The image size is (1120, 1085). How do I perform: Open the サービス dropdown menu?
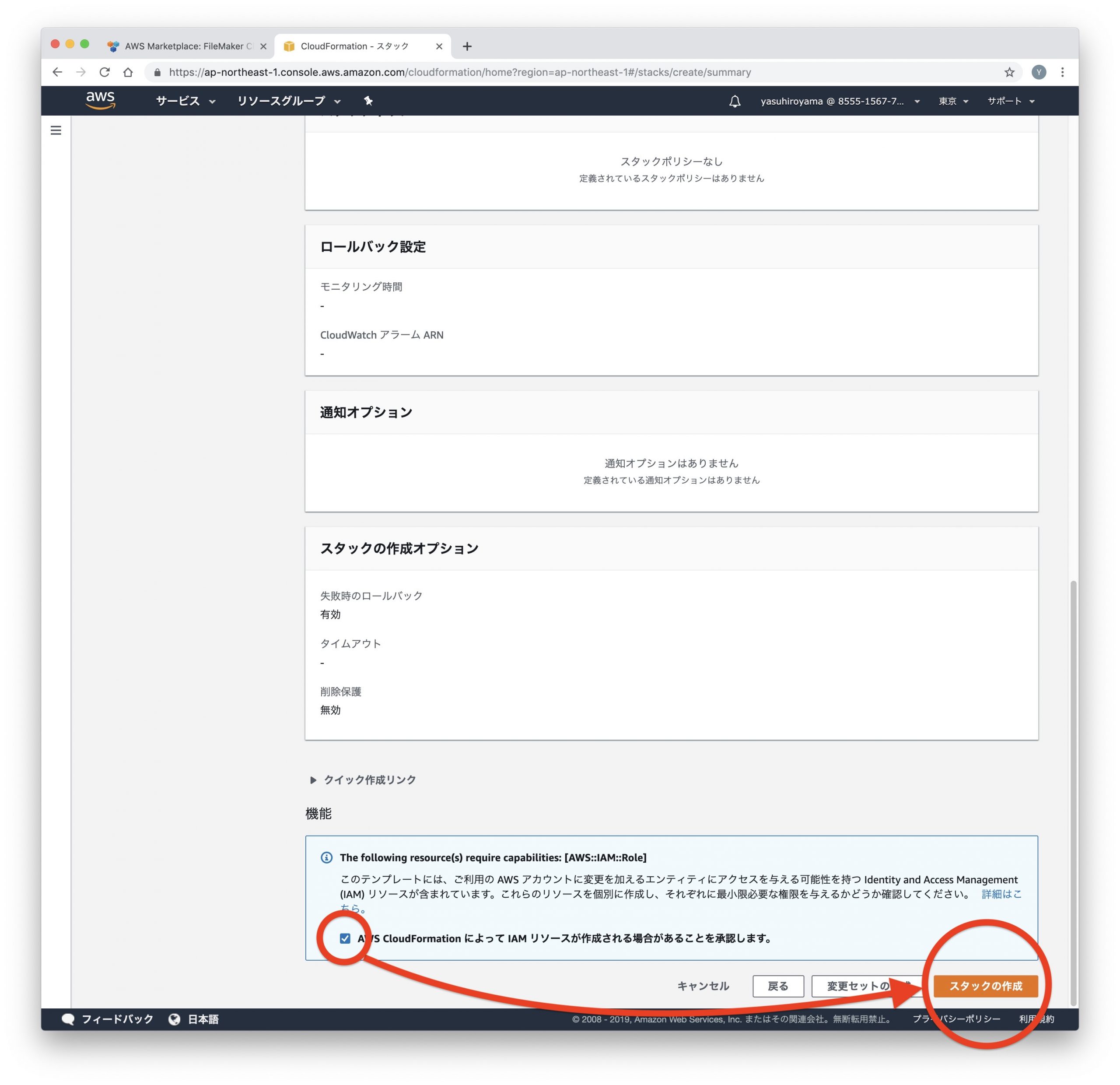(x=185, y=101)
